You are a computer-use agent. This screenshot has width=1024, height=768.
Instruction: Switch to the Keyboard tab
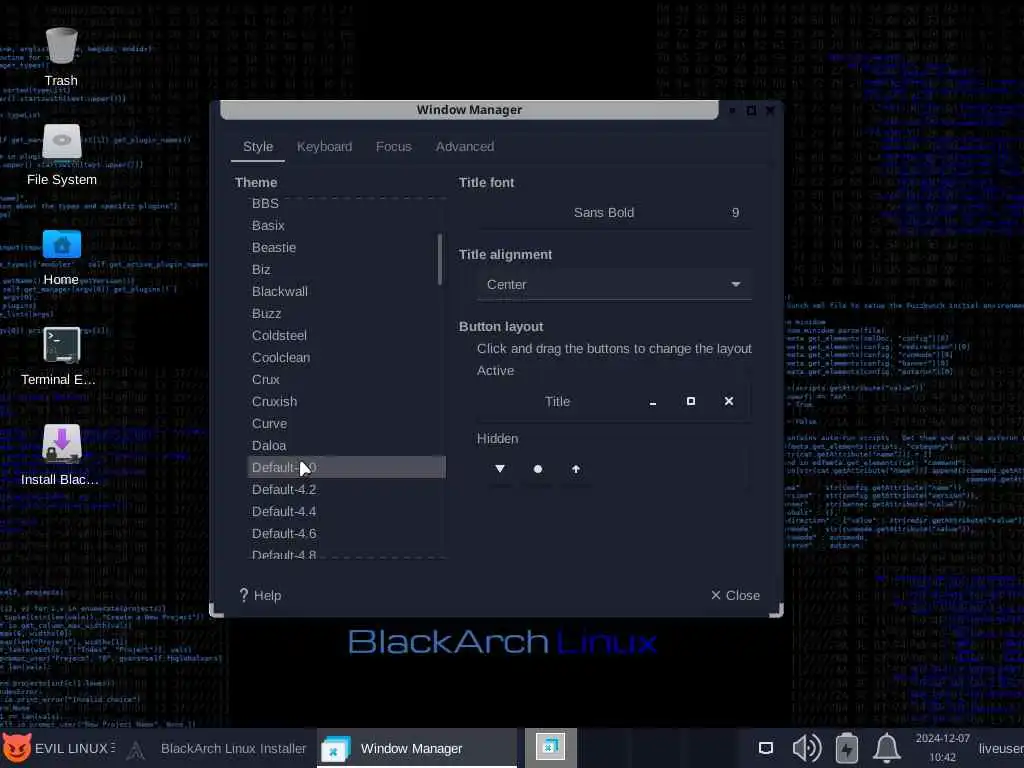tap(324, 147)
